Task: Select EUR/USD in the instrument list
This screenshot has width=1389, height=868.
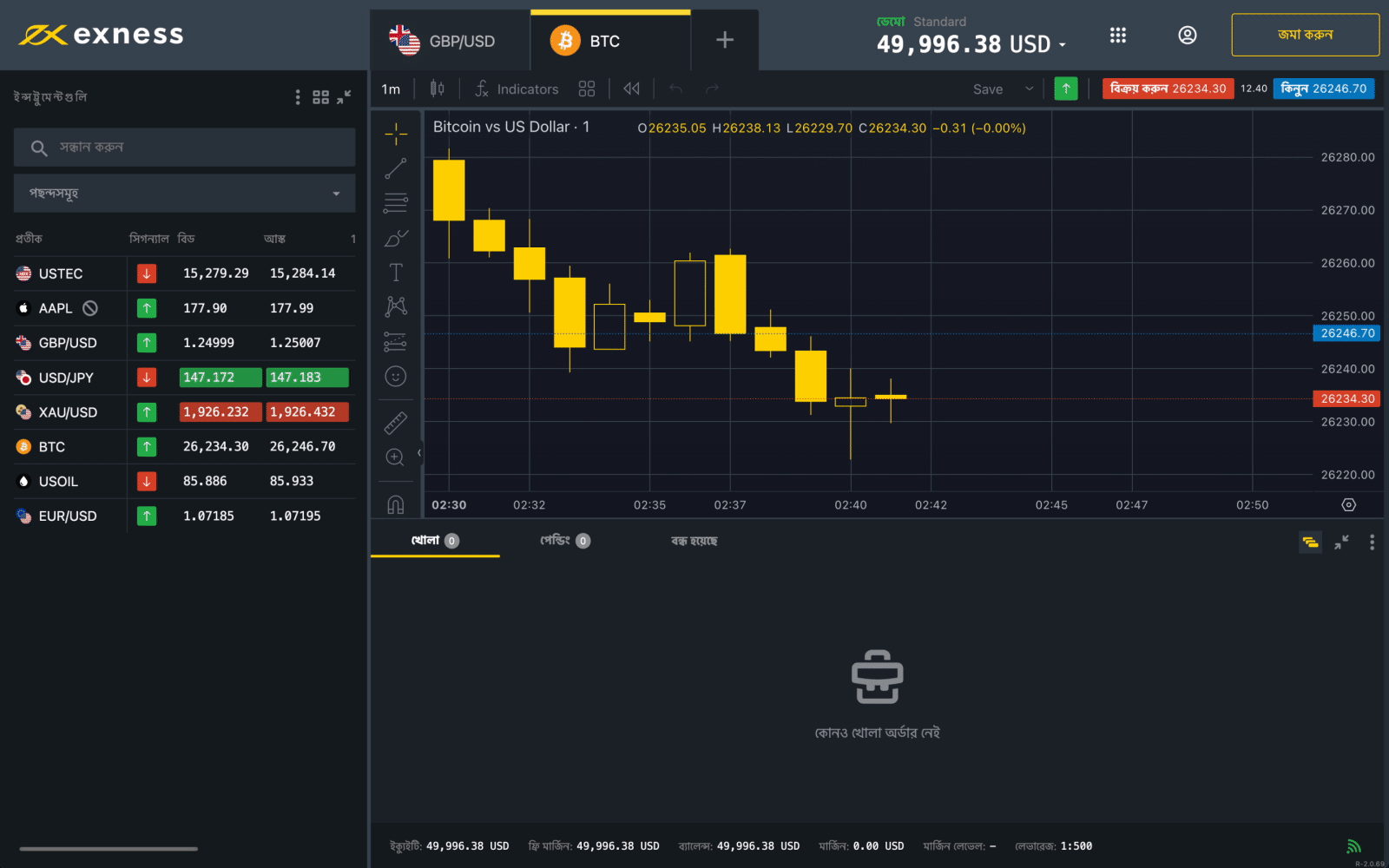Action: [184, 516]
